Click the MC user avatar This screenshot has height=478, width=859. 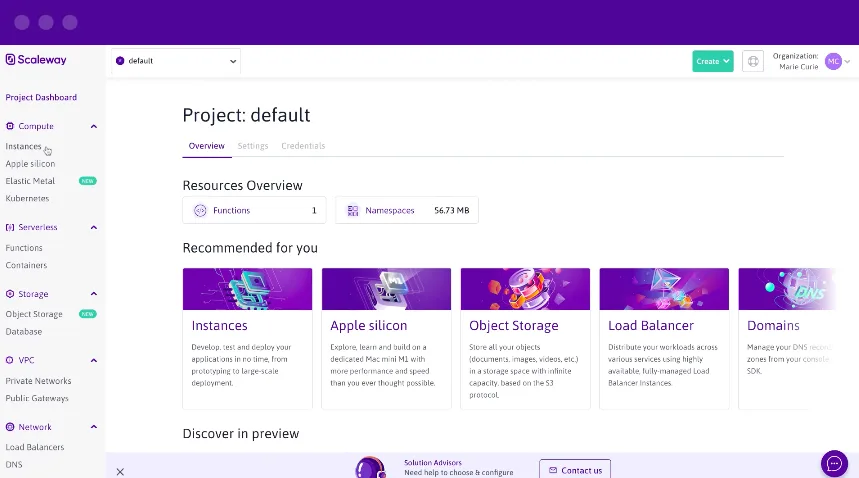833,61
